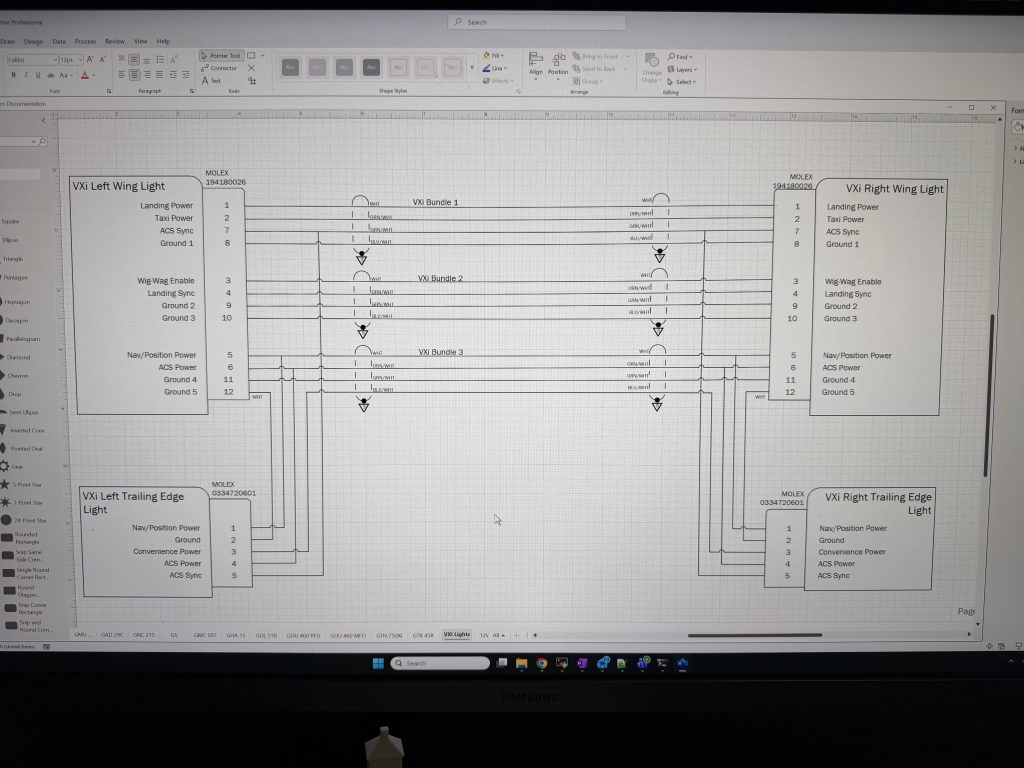Open the Layers dropdown in Editing group
The width and height of the screenshot is (1024, 768).
[684, 69]
